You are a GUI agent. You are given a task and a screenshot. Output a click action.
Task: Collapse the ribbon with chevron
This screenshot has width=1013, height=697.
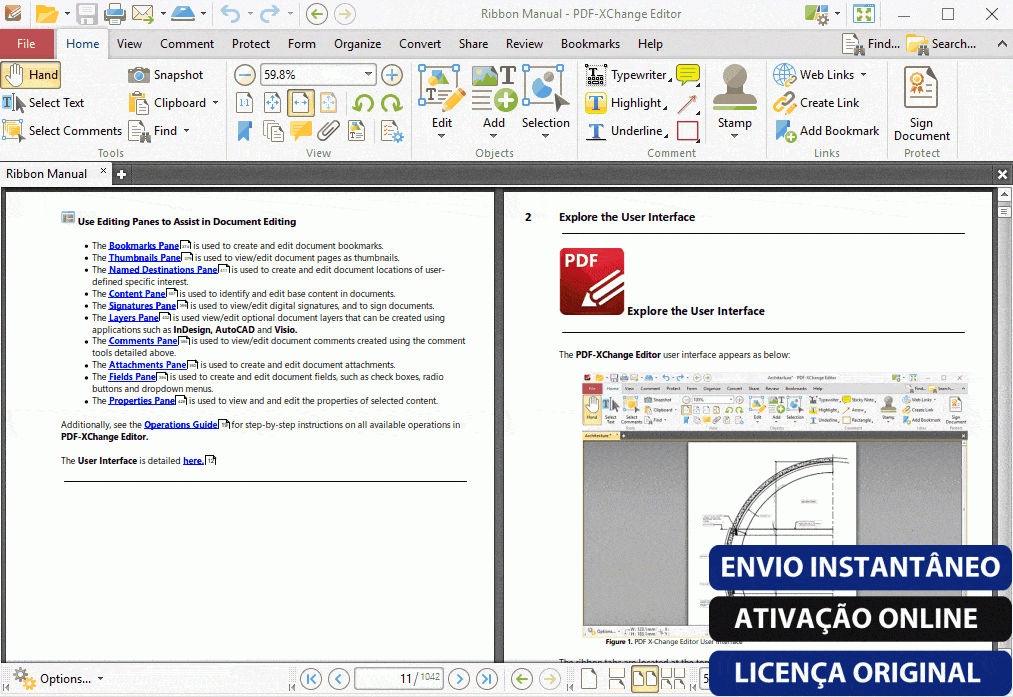1002,44
